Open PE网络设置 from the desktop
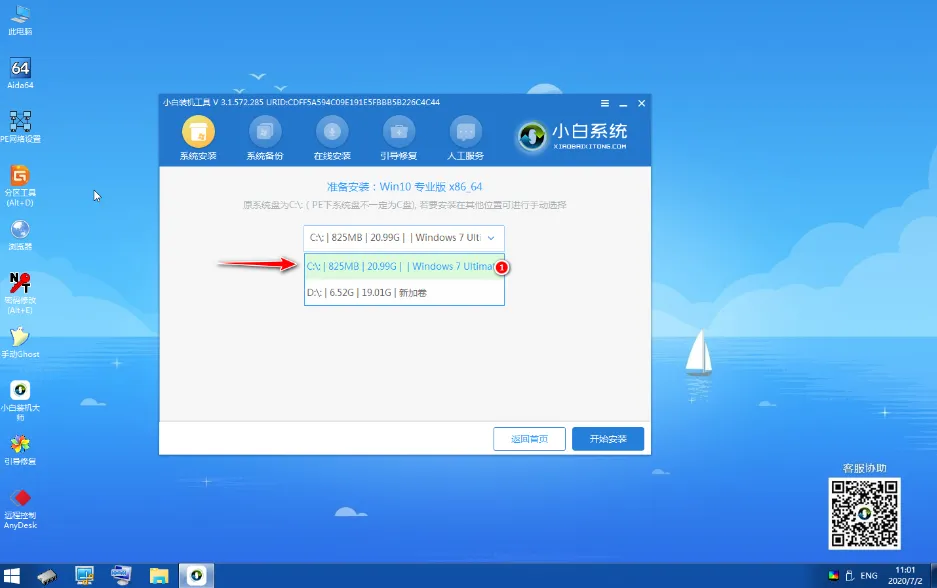The width and height of the screenshot is (937, 588). tap(20, 125)
